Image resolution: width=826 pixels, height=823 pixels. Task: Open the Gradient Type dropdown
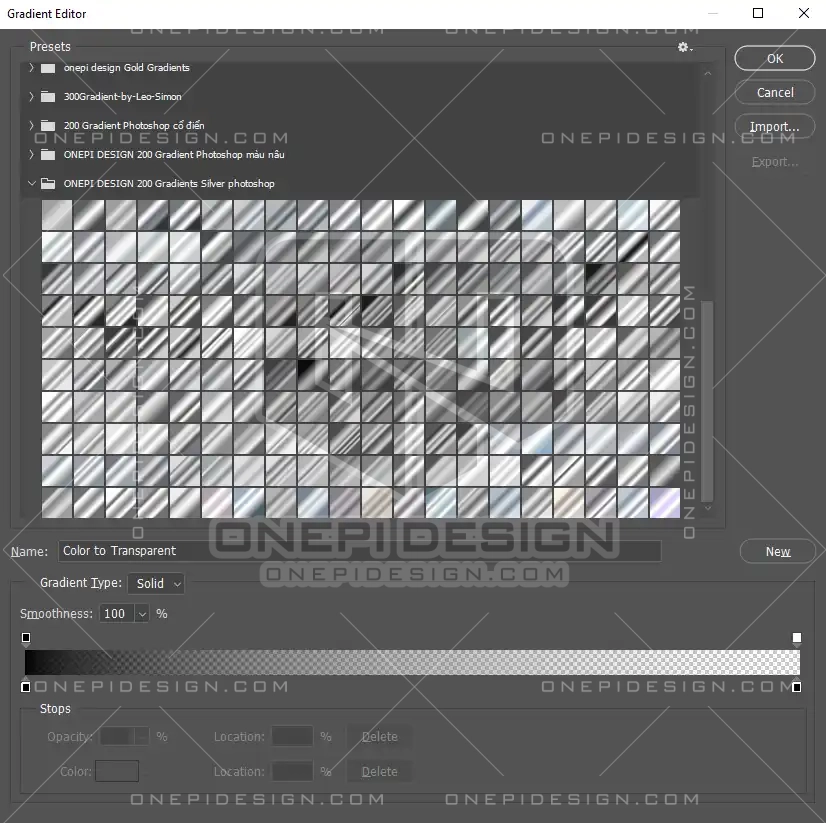coord(156,583)
